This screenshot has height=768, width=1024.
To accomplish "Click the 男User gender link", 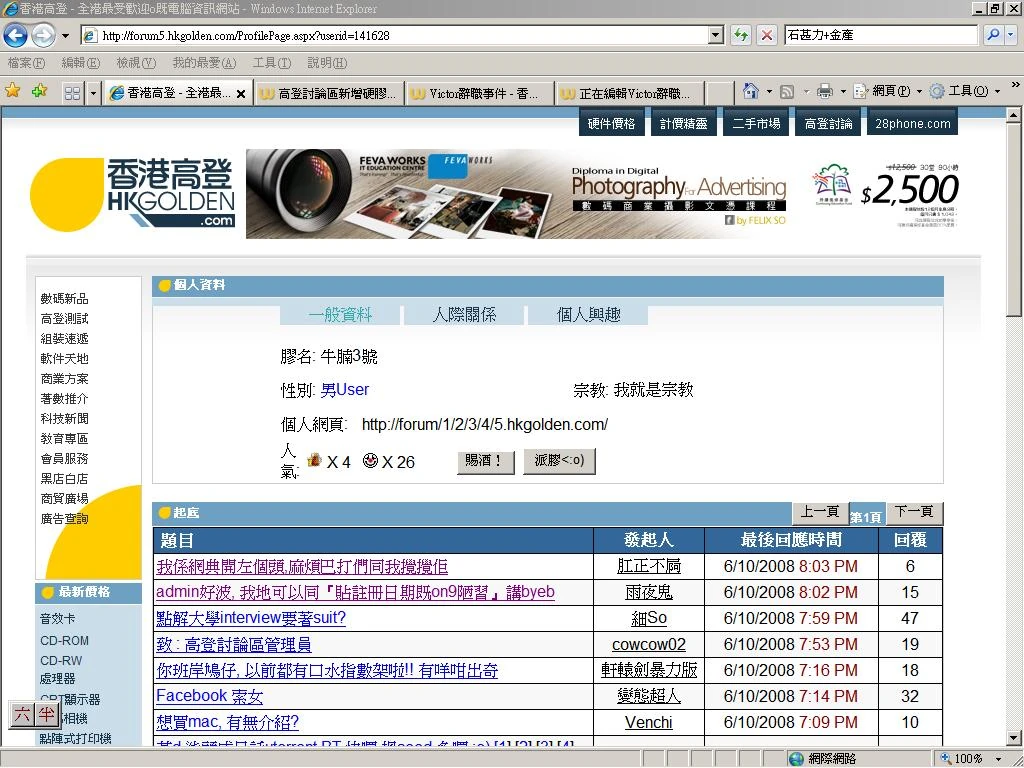I will [x=345, y=390].
